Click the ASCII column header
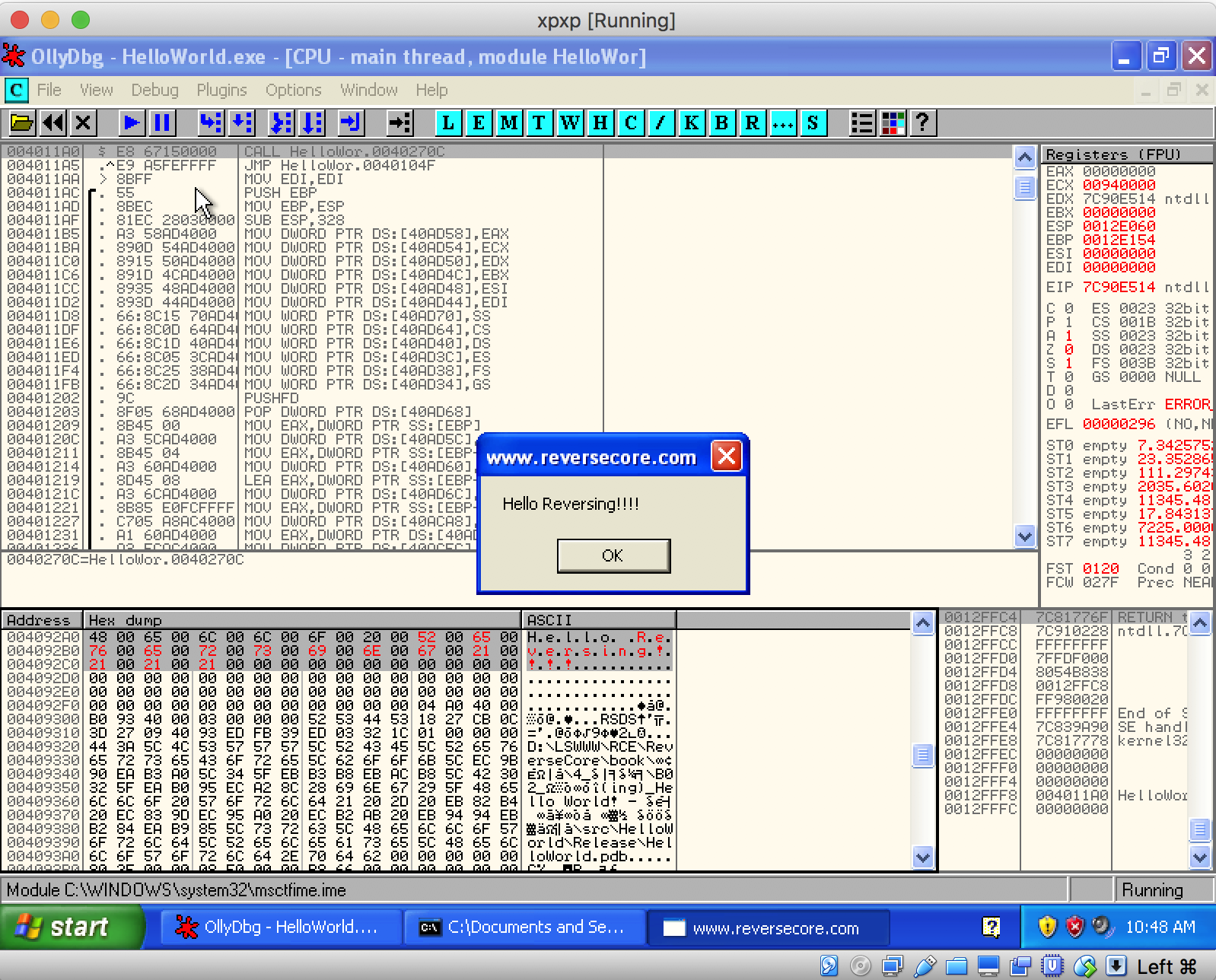This screenshot has height=980, width=1216. [x=599, y=620]
